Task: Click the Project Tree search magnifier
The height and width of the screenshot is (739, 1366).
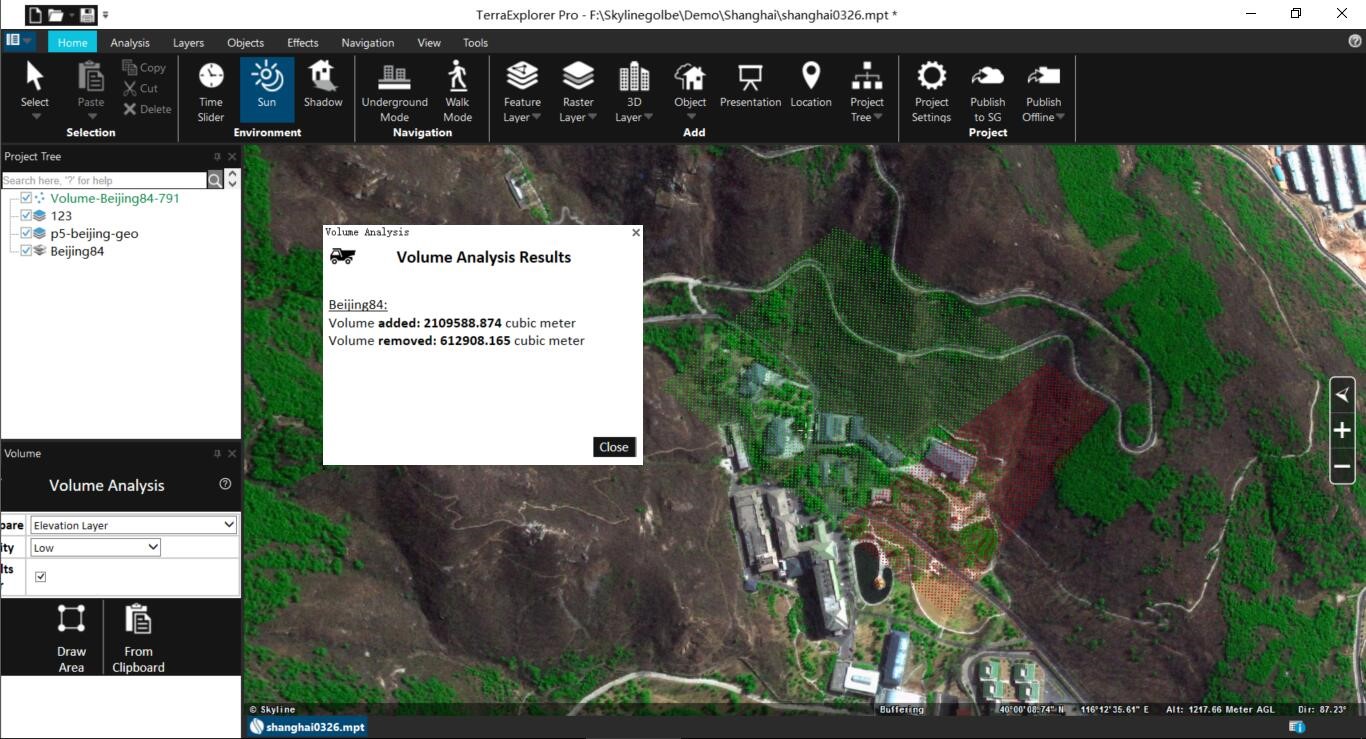Action: point(215,180)
